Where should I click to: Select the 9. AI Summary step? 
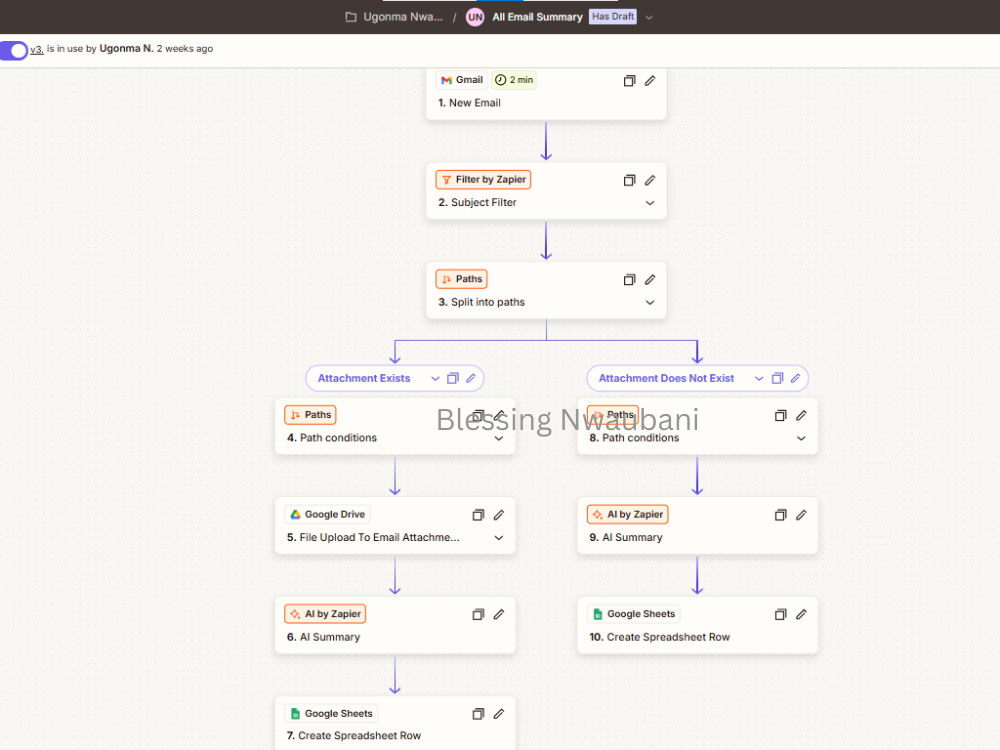tap(697, 526)
